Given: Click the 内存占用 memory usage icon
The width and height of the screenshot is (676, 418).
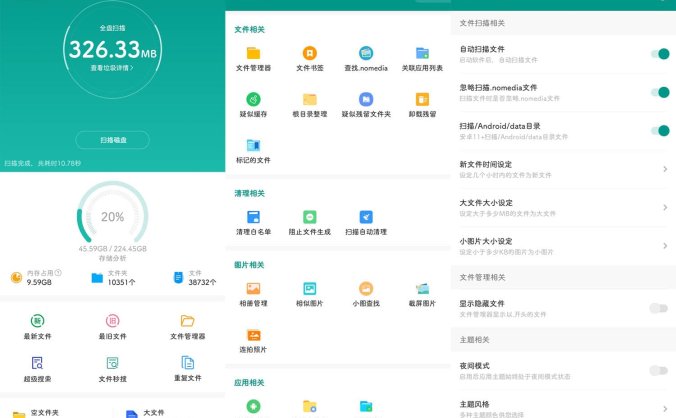Looking at the screenshot, I should [x=16, y=278].
